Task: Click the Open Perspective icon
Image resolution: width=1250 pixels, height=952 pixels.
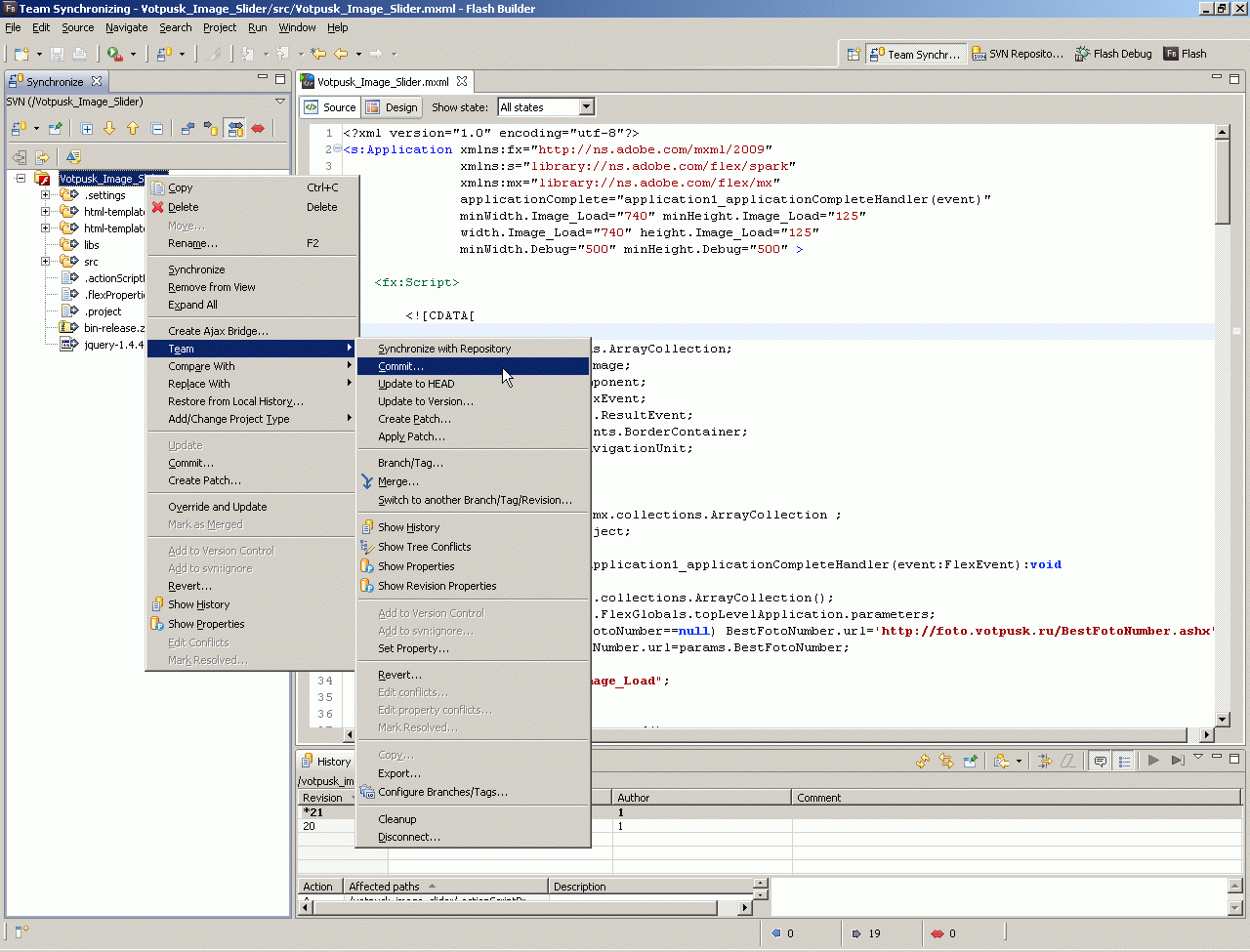Action: tap(854, 54)
